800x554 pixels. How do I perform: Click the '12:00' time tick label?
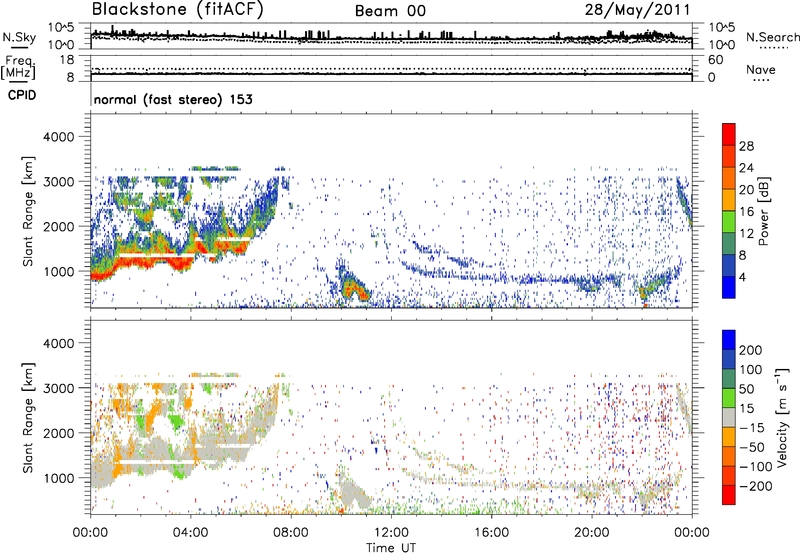pyautogui.click(x=391, y=533)
